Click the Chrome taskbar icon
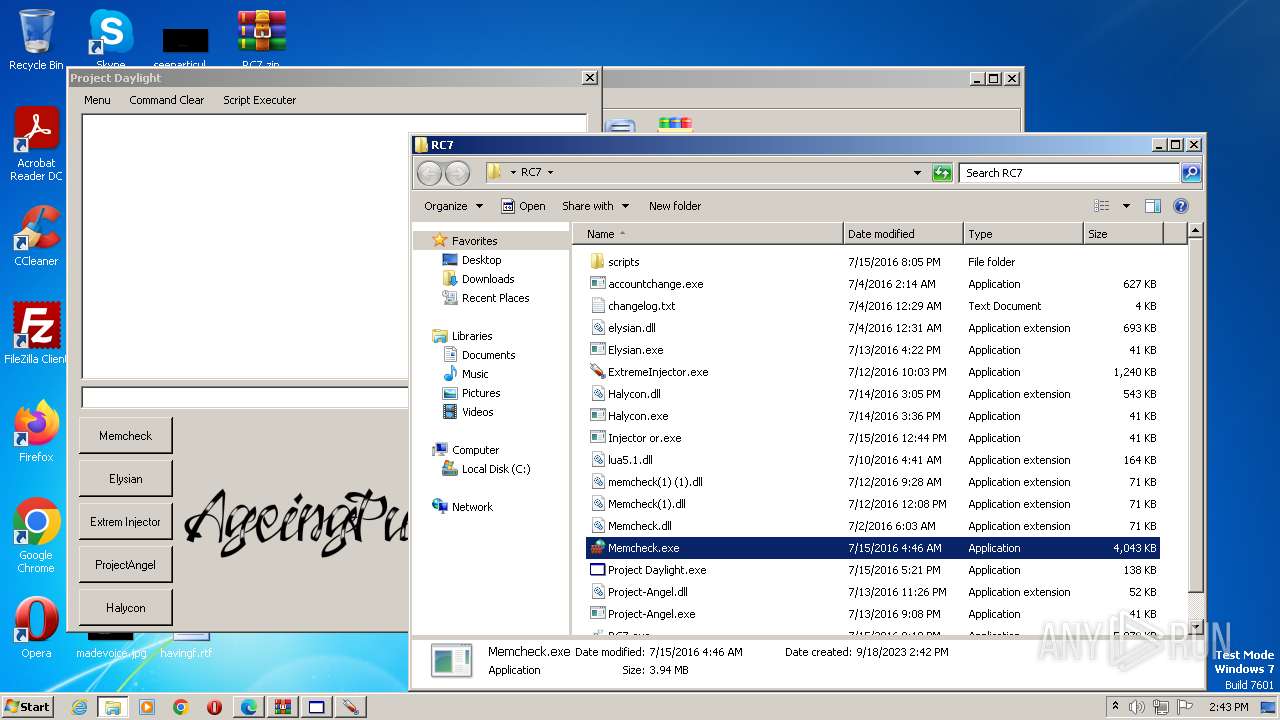1280x720 pixels. point(181,707)
